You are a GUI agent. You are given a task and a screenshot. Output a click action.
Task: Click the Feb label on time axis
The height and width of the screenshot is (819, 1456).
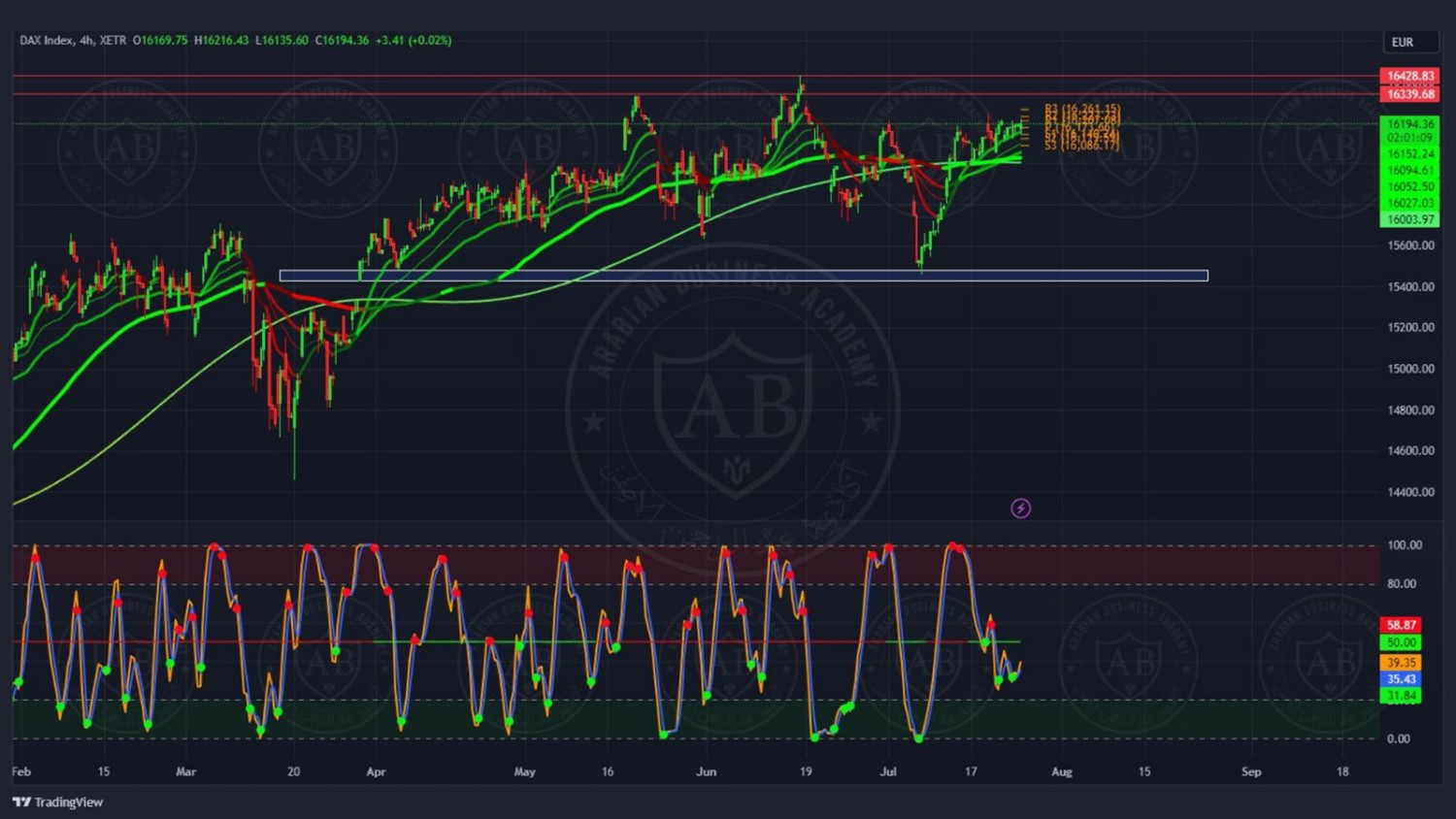click(21, 772)
